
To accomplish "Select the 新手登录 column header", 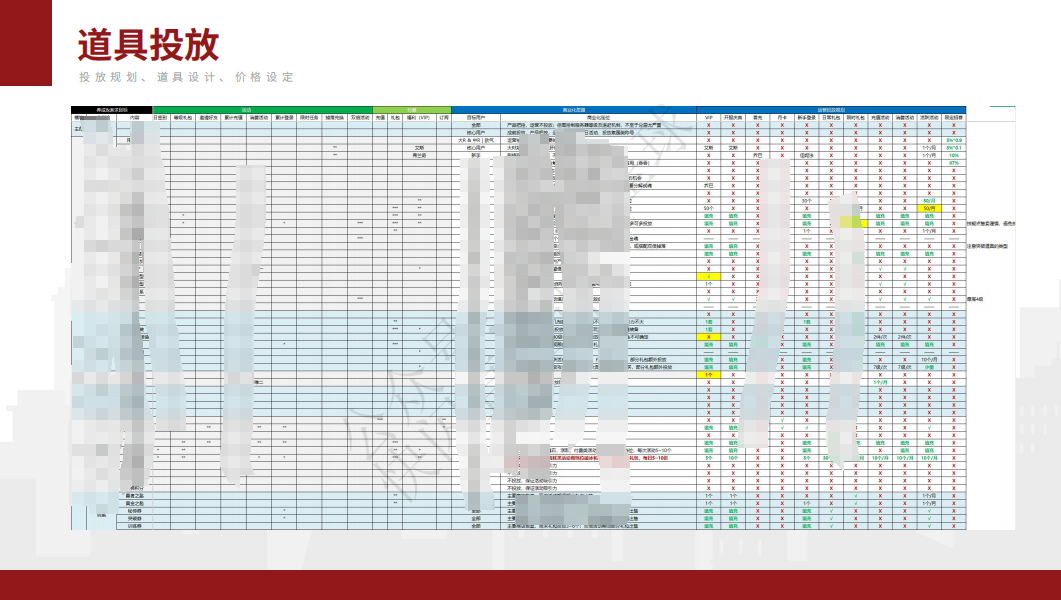I will 807,117.
